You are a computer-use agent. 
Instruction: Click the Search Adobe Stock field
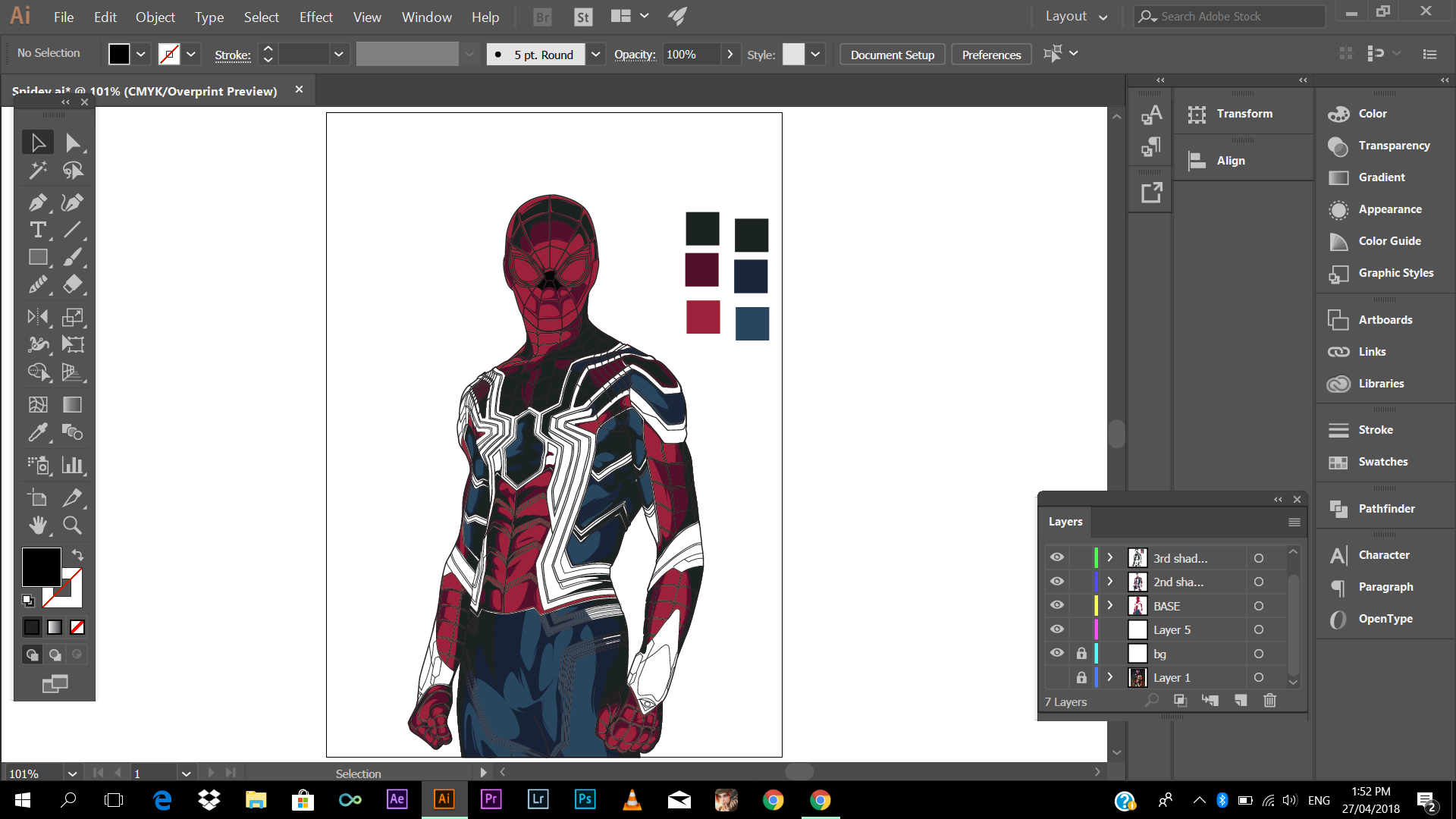pyautogui.click(x=1229, y=16)
